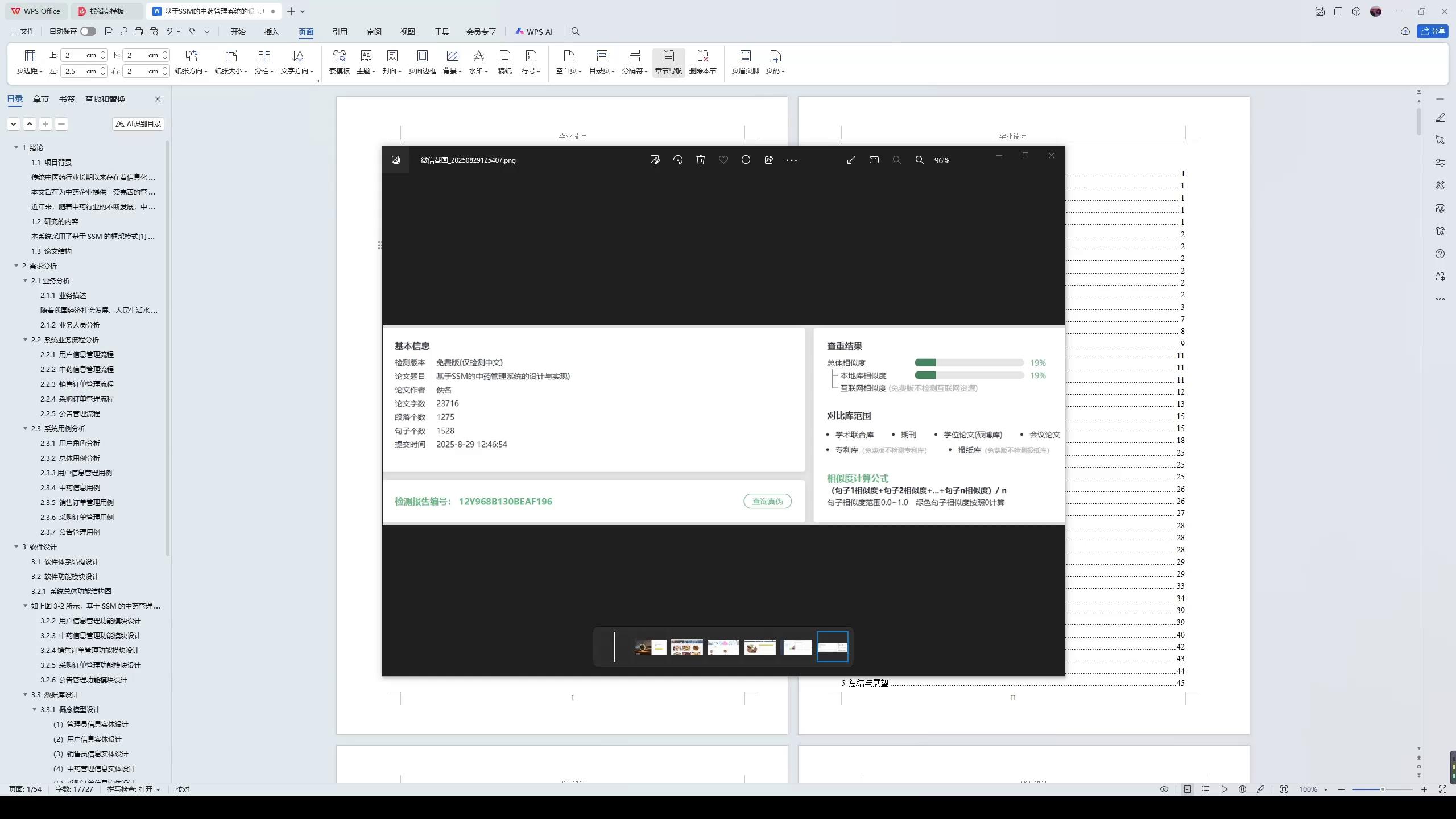The width and height of the screenshot is (1456, 819).
Task: Select the highlighted thumbnail in viewer filmstrip
Action: pos(833,647)
